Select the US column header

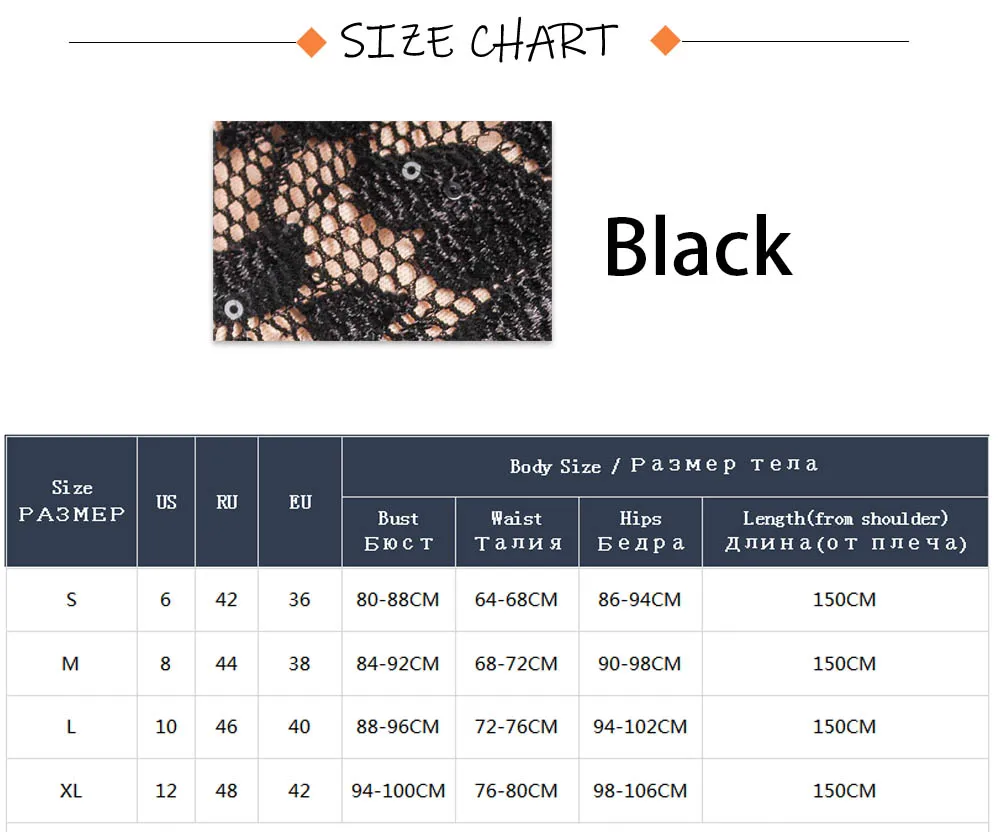tap(166, 502)
